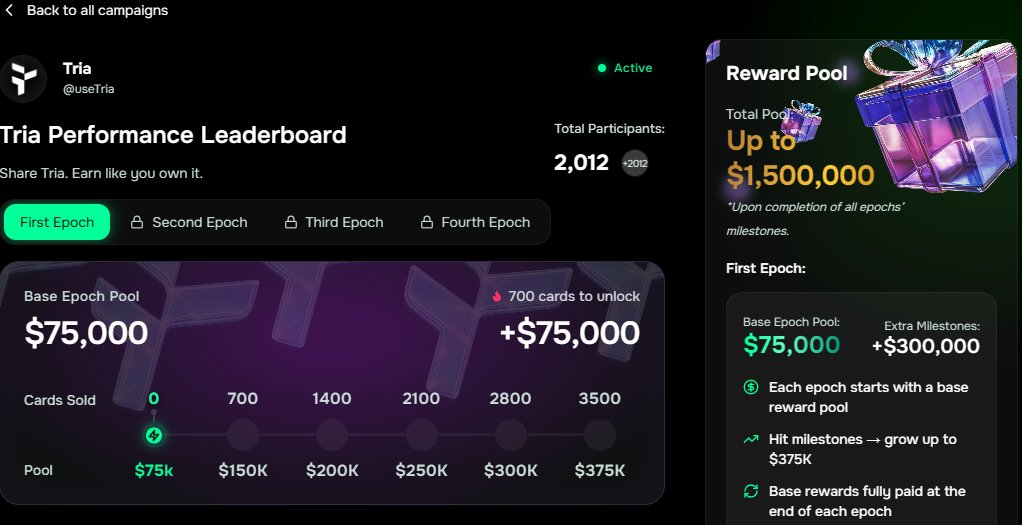Click the green lightning milestone icon
Screen dimensions: 1022x525
[154, 435]
